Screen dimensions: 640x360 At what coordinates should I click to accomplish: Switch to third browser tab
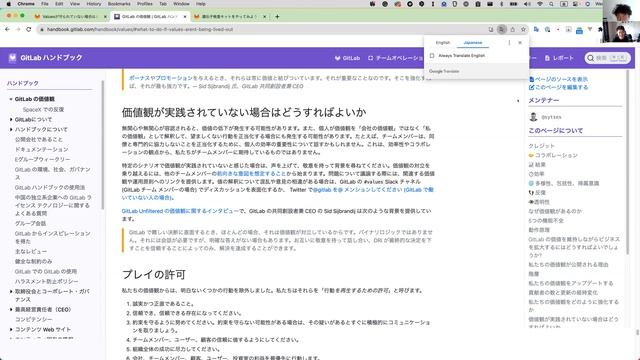pyautogui.click(x=229, y=16)
